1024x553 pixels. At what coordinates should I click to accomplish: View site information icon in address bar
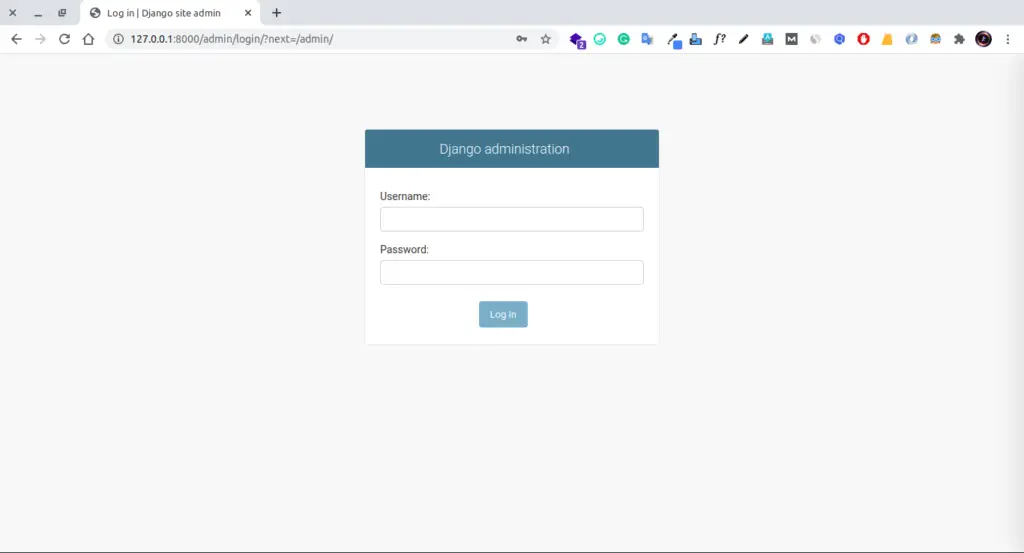[118, 39]
